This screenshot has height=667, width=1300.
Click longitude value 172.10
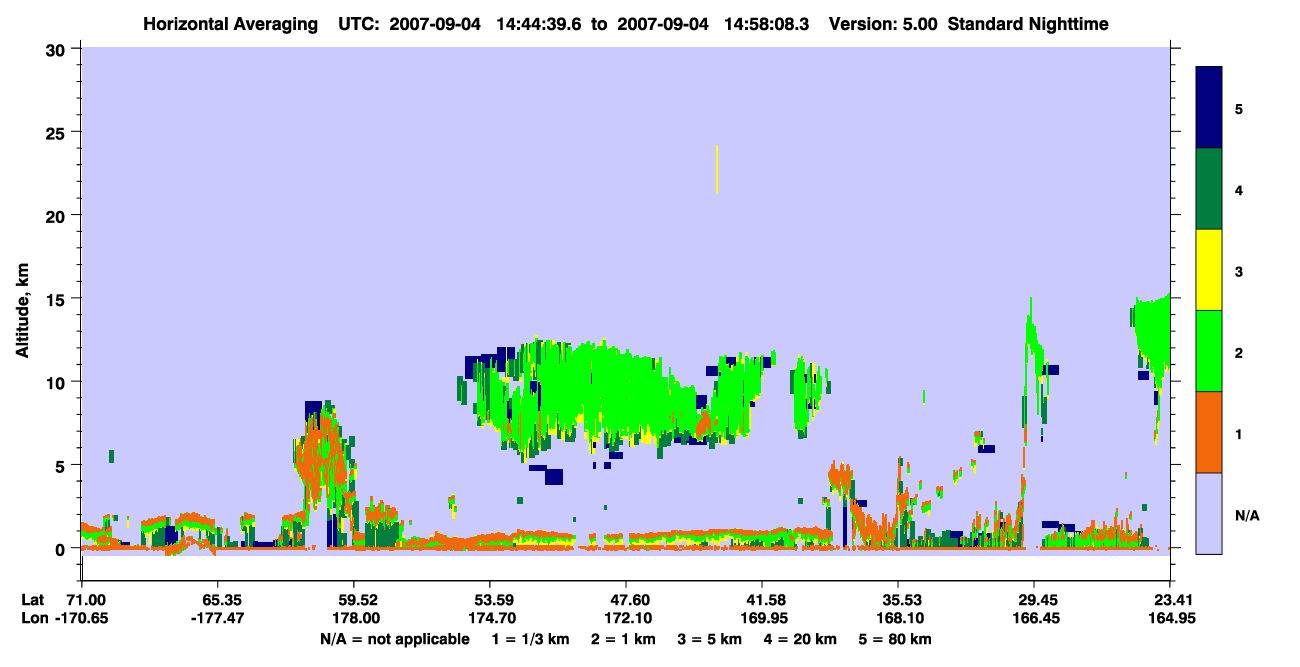[x=626, y=618]
